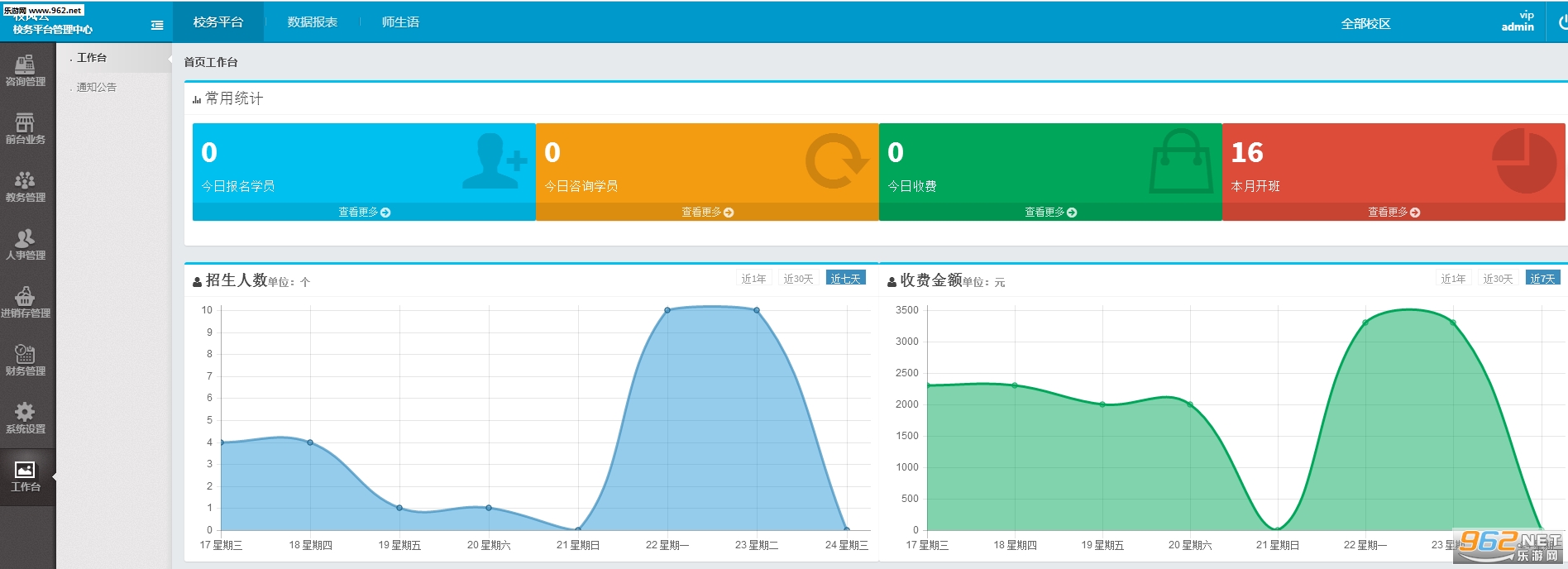Click refresh arrow icon on 今日咨询学员 card
Viewport: 1568px width, 569px height.
click(836, 161)
